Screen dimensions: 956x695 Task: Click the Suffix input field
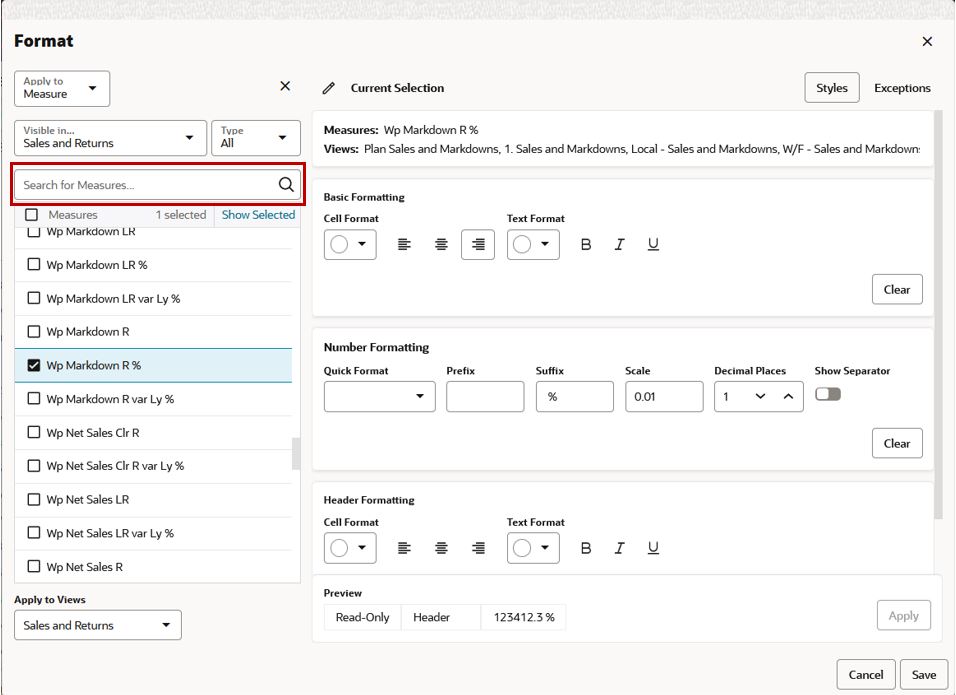click(574, 397)
